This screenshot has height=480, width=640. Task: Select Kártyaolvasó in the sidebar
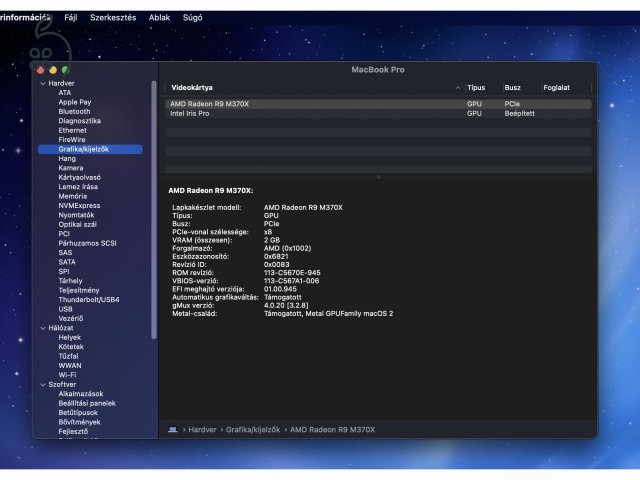(x=80, y=177)
